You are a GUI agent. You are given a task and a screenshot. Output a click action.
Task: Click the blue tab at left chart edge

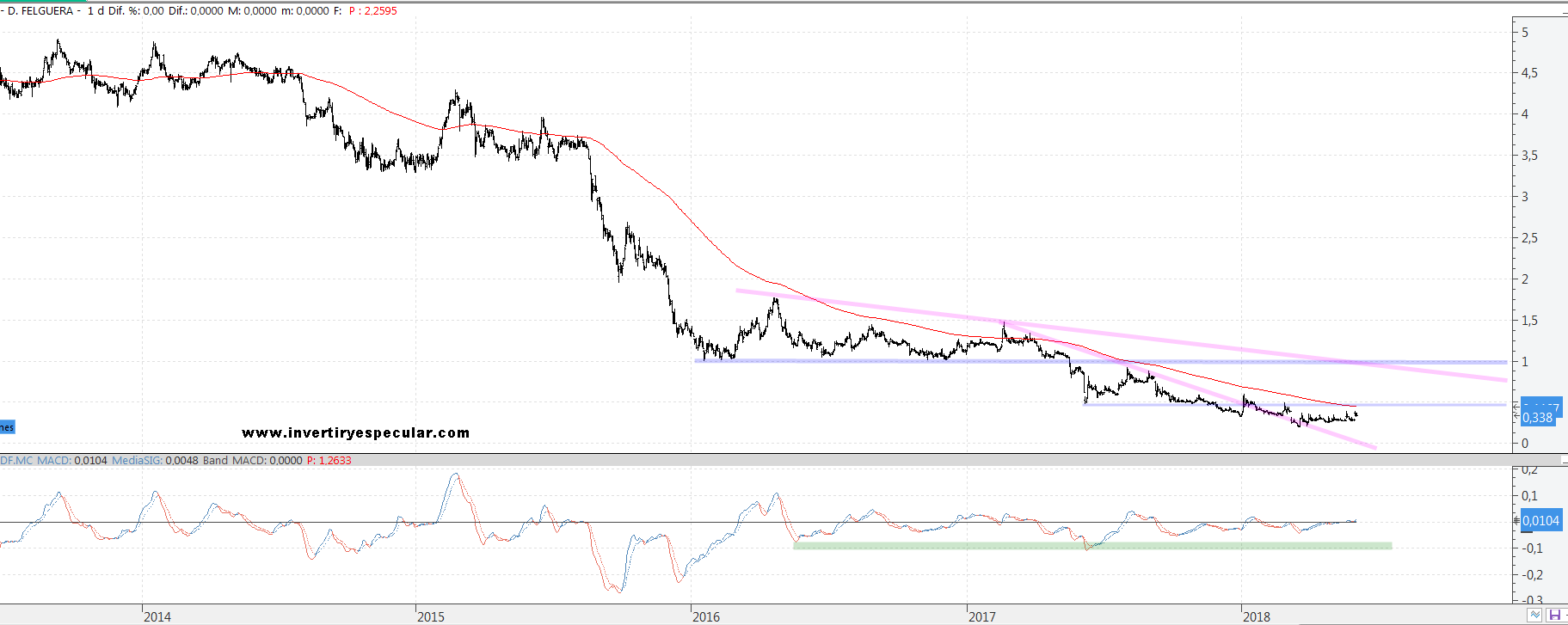point(7,427)
